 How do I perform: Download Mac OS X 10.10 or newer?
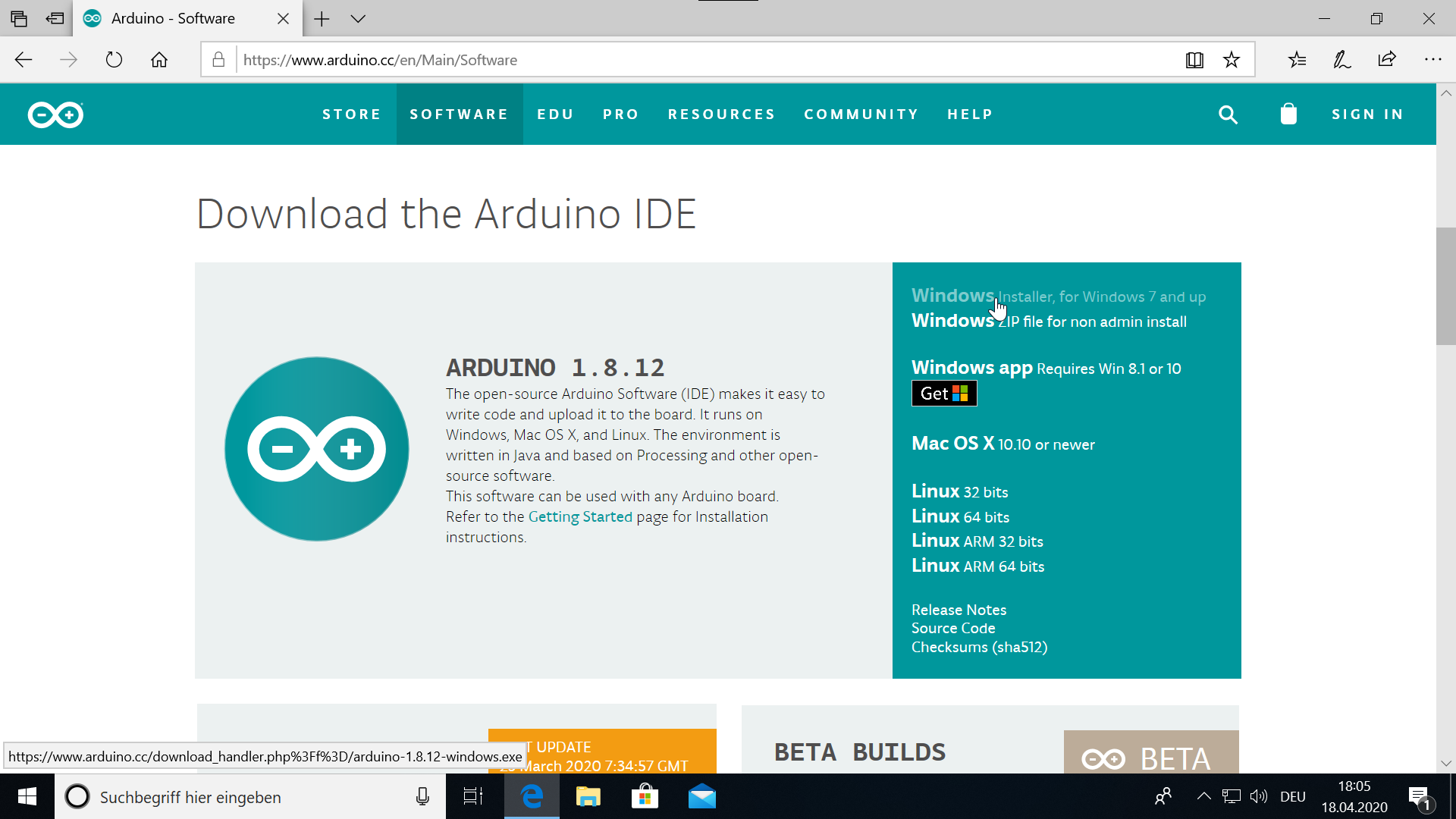(1003, 444)
